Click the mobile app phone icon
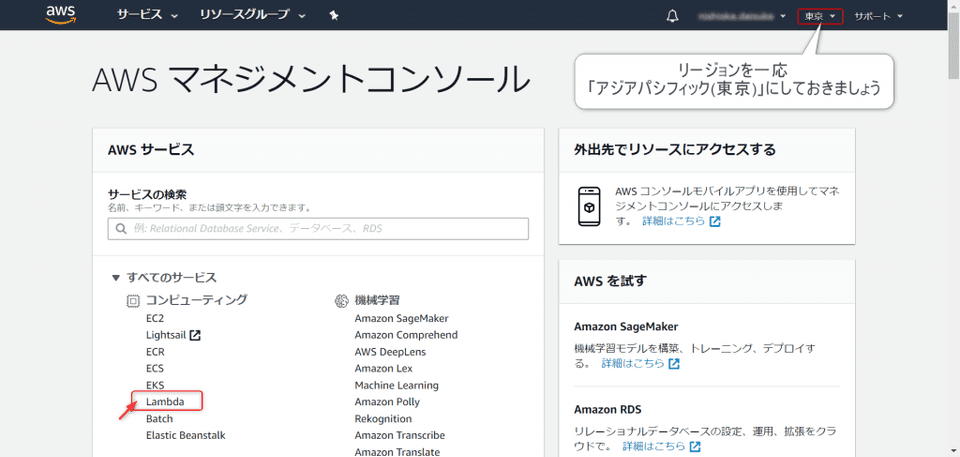The image size is (960, 457). point(588,204)
